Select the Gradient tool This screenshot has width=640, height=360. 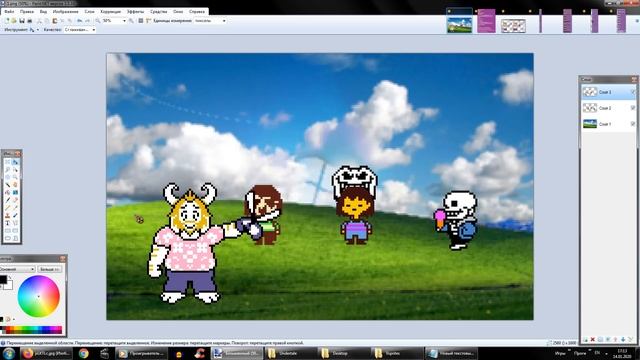pos(15,192)
